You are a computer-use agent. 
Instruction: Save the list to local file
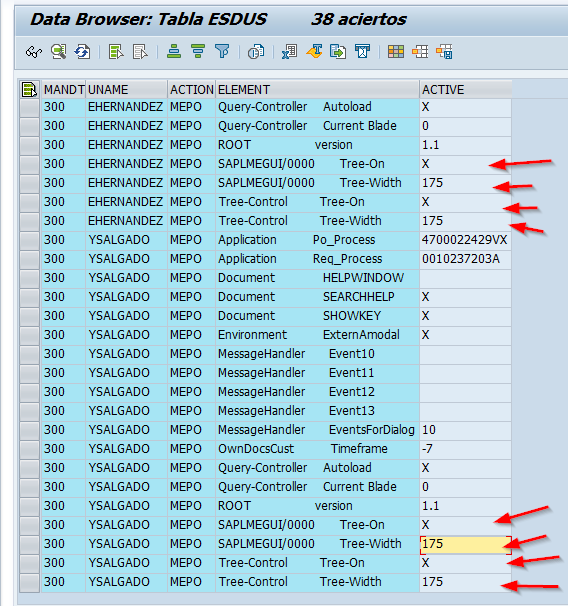[x=338, y=51]
